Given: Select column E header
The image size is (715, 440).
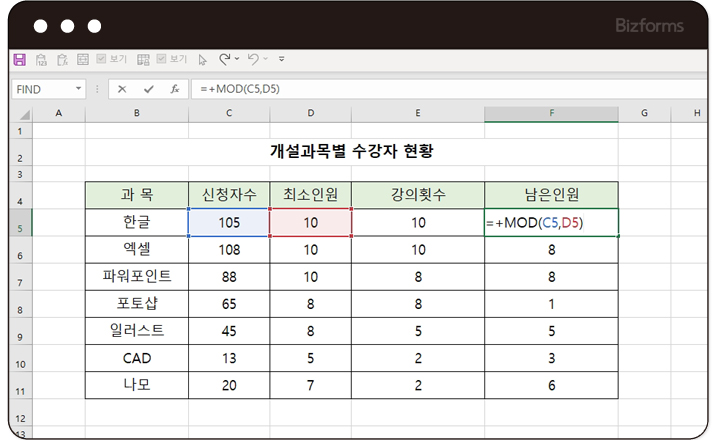Looking at the screenshot, I should (418, 113).
